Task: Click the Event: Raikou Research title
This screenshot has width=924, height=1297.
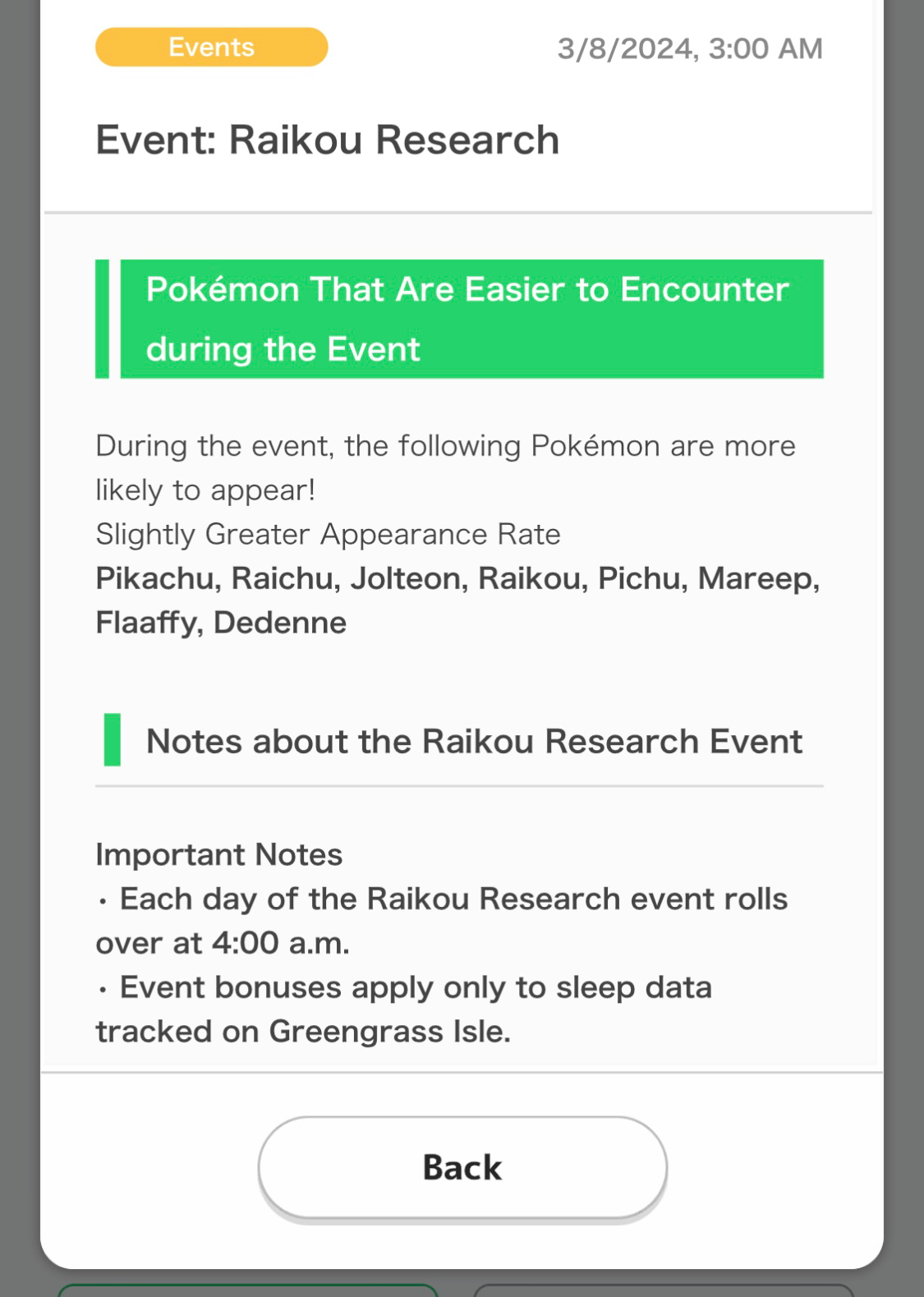Action: 328,140
